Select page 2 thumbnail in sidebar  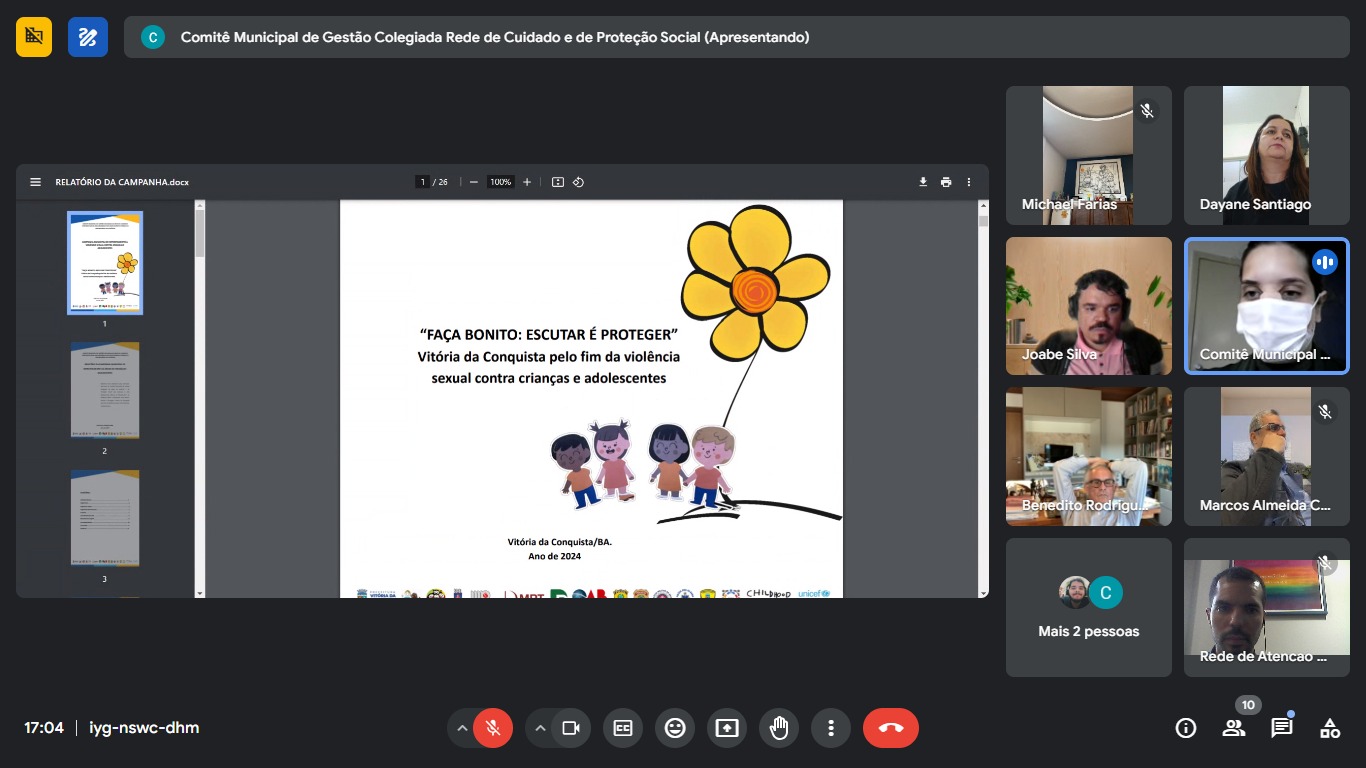point(105,390)
